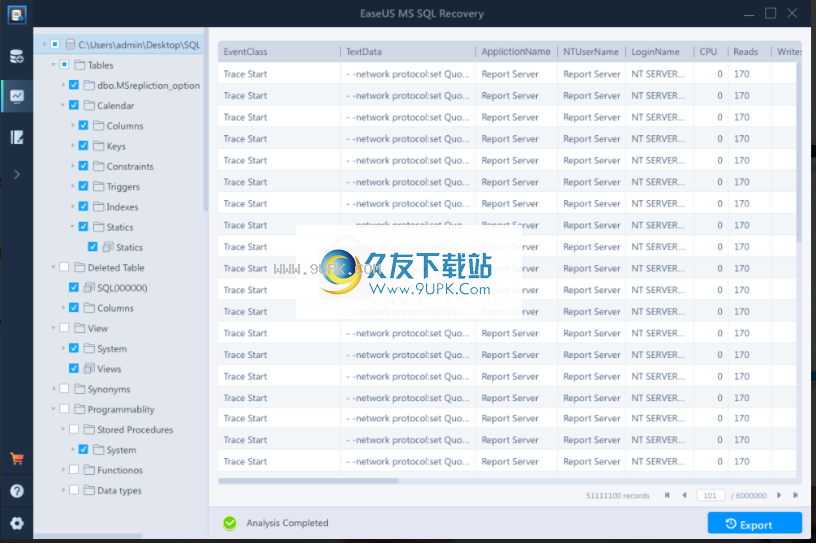Viewport: 819px width, 544px height.
Task: Uncheck the dbo.MSrepliction_option checkbox
Action: pyautogui.click(x=74, y=85)
